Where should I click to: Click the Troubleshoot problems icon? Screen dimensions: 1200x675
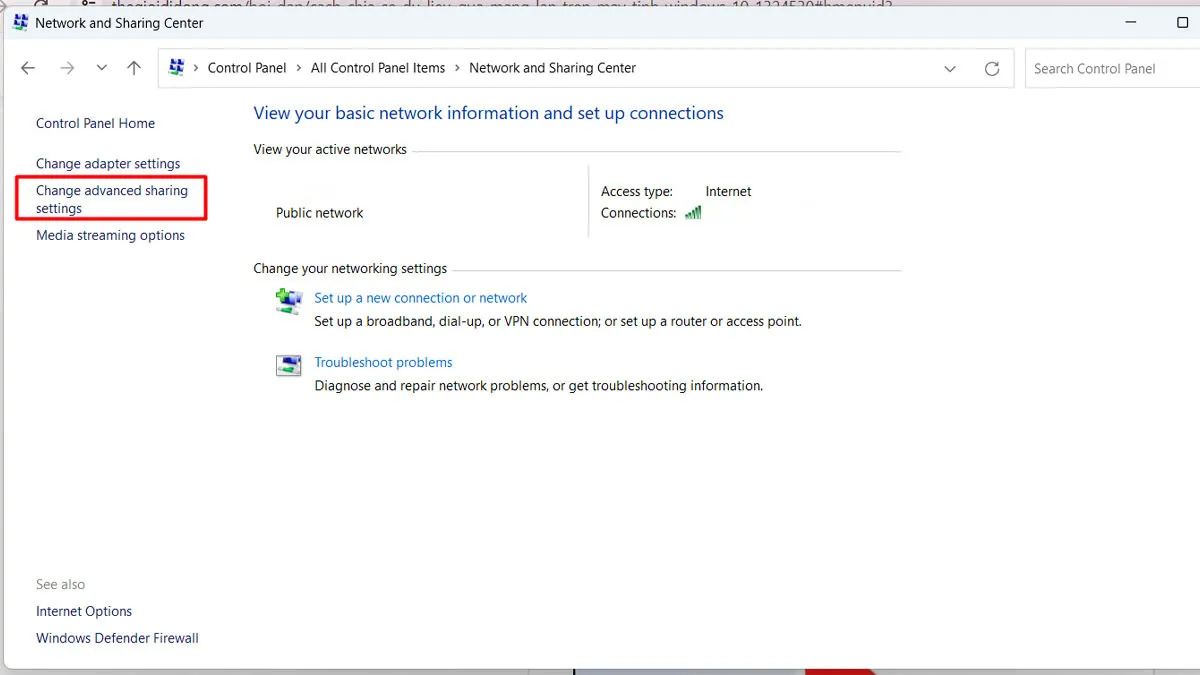(288, 365)
